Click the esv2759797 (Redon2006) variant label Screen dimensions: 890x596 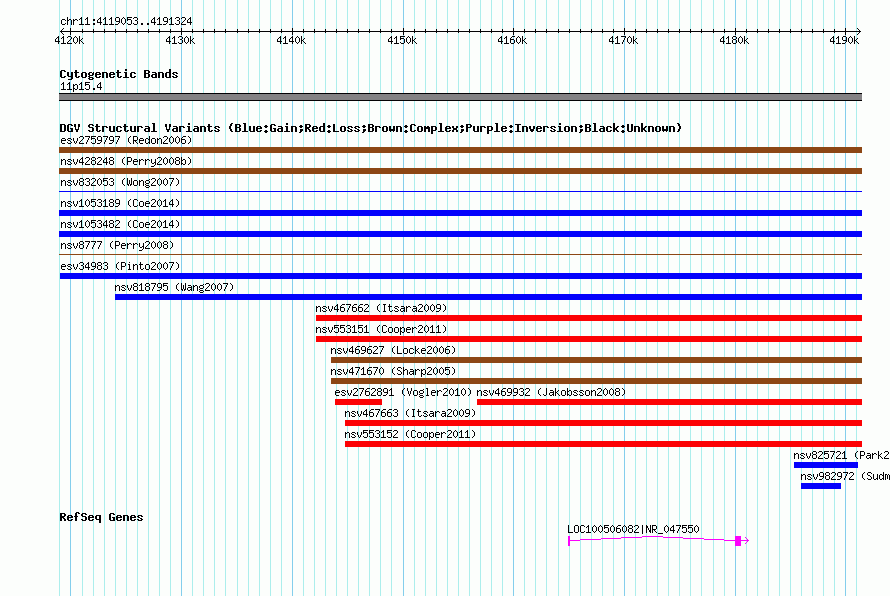tap(126, 140)
